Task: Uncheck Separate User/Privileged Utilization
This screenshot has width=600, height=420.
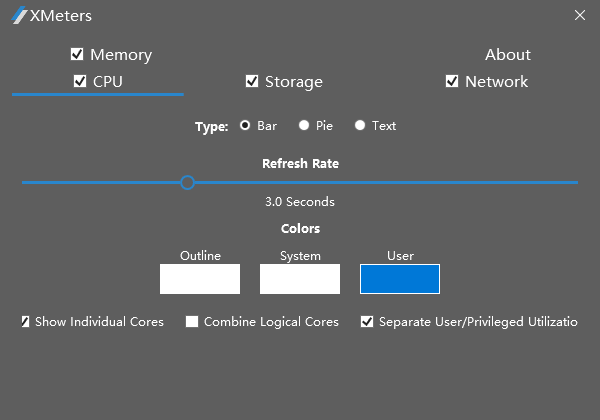Action: click(x=367, y=322)
